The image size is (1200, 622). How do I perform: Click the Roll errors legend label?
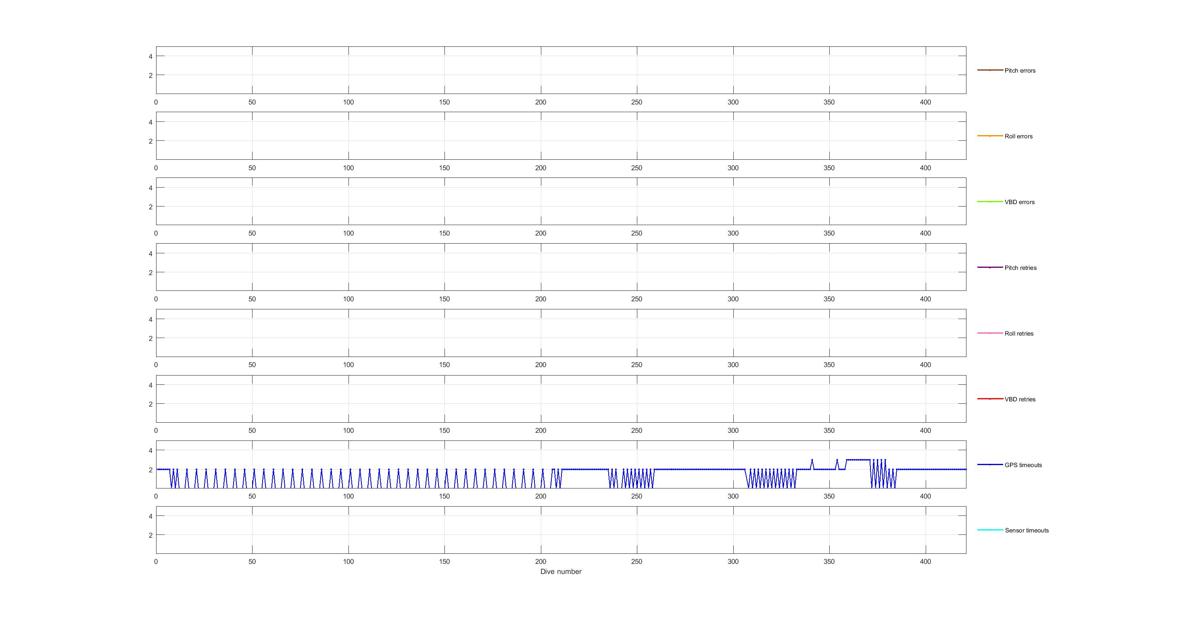[x=1019, y=136]
